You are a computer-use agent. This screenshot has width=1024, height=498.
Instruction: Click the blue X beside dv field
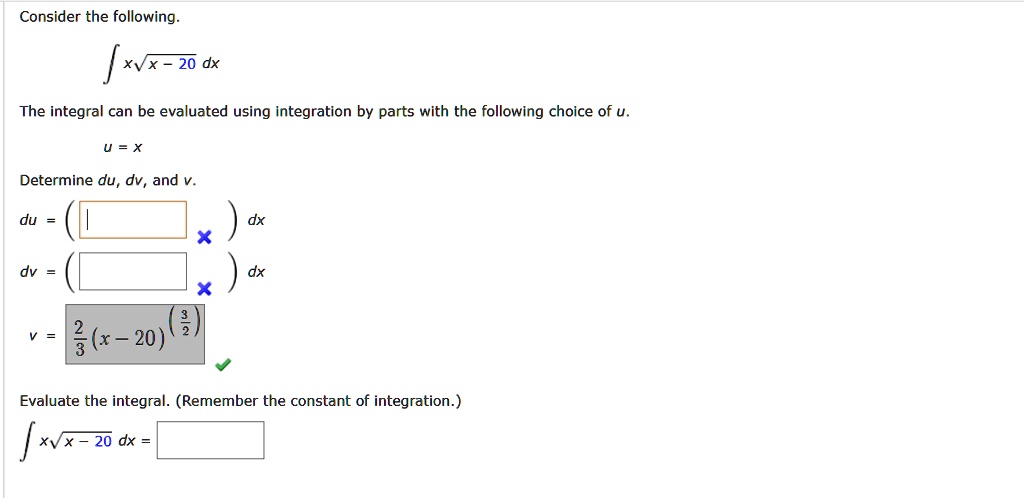point(204,289)
